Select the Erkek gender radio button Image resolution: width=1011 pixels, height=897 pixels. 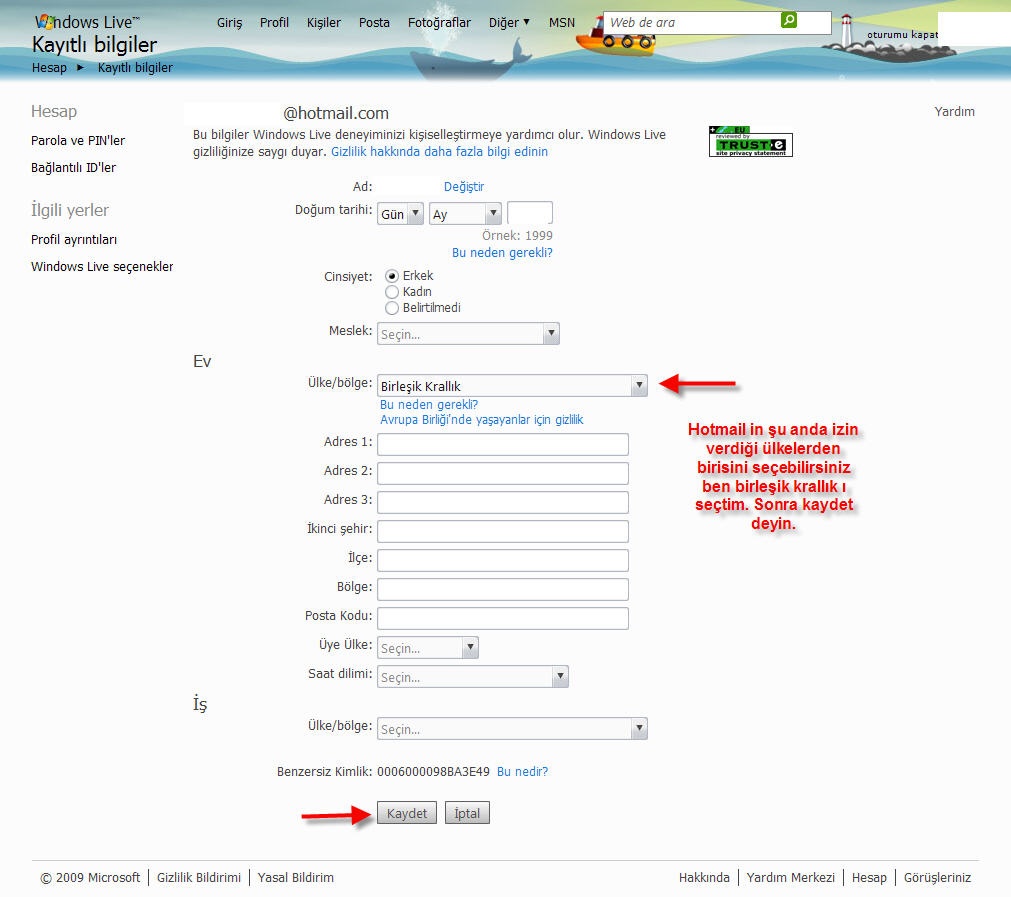coord(391,276)
